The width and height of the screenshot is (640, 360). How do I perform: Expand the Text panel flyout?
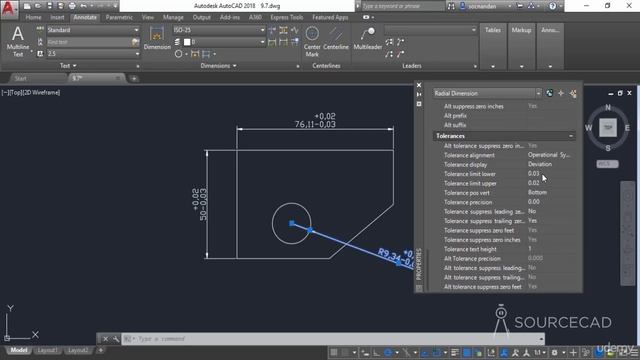(68, 66)
